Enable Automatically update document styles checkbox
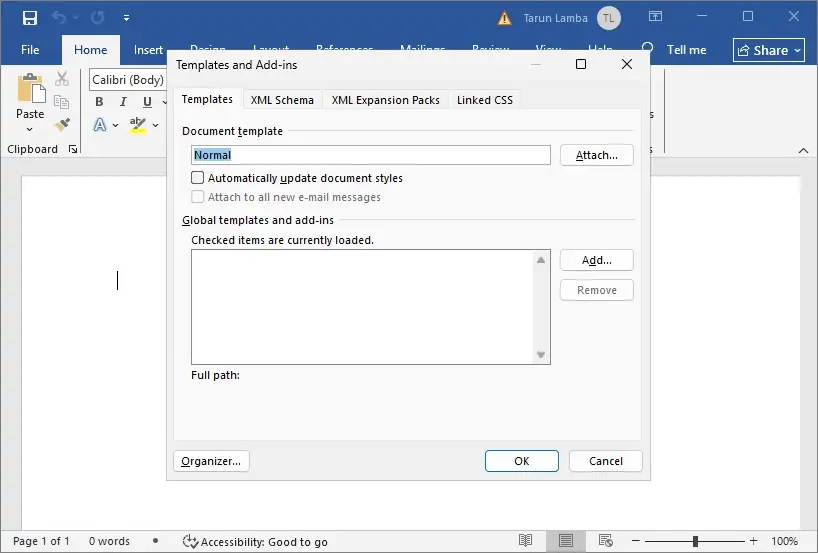Screen dimensions: 818x553 [197, 178]
